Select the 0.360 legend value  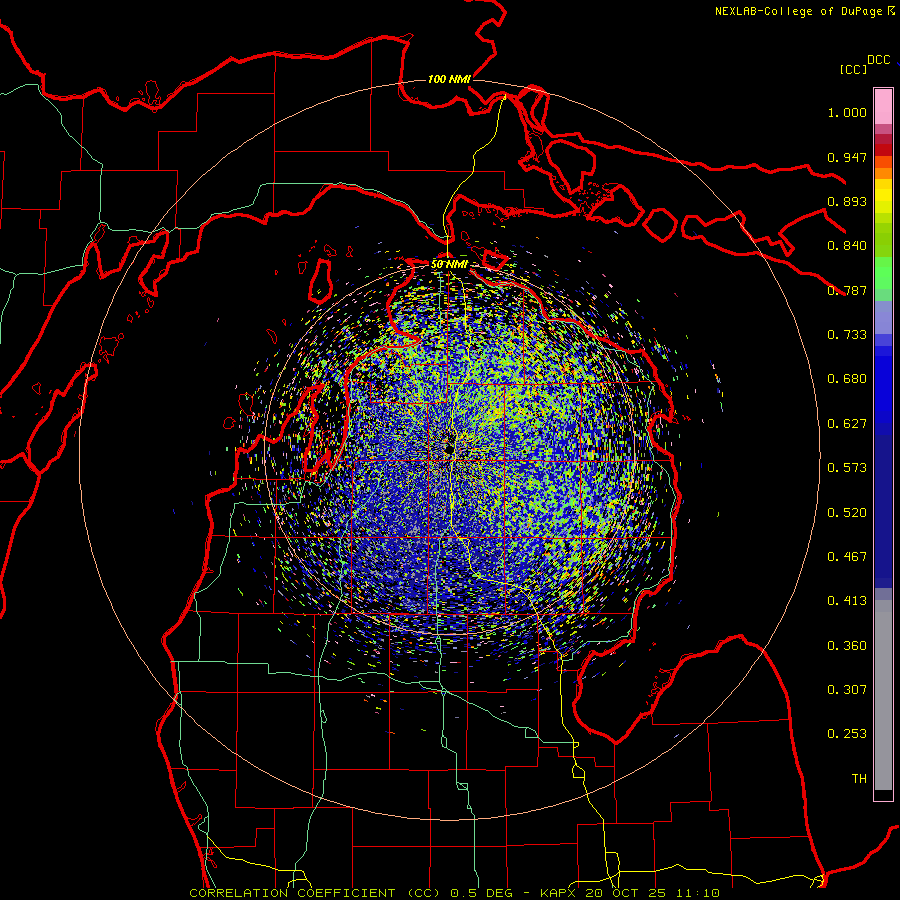(847, 646)
